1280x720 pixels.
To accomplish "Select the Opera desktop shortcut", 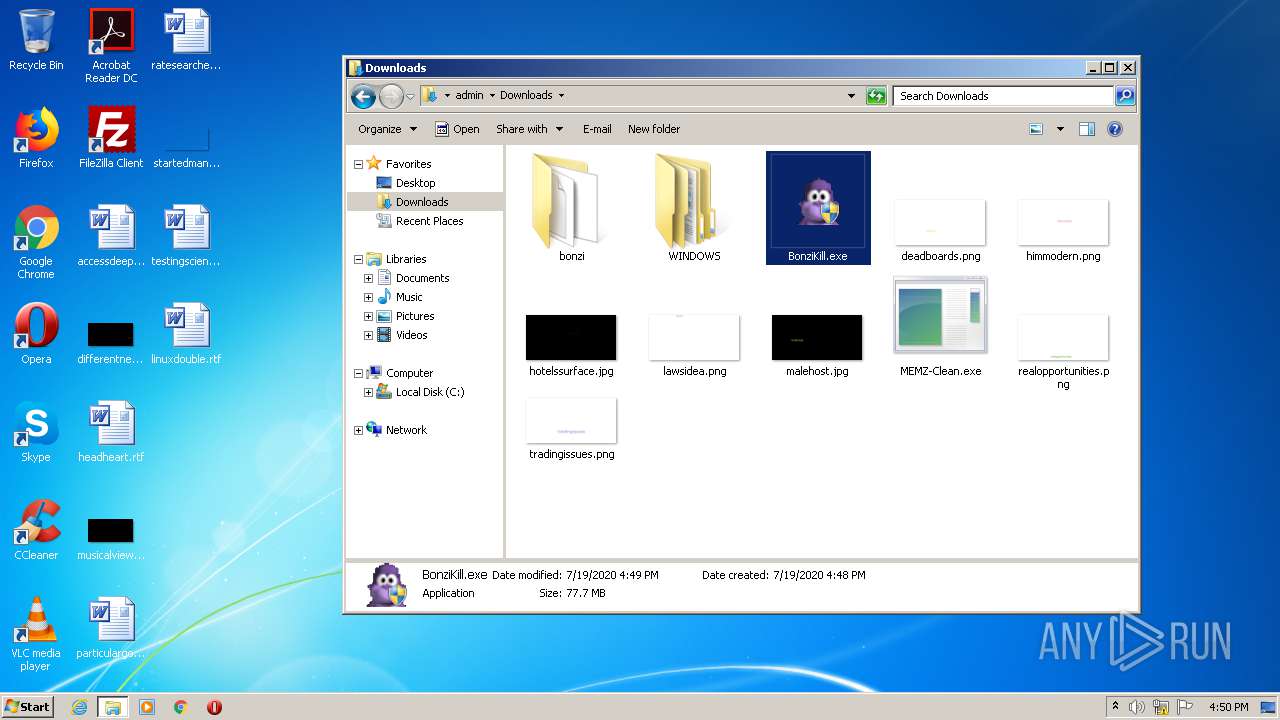I will point(36,334).
